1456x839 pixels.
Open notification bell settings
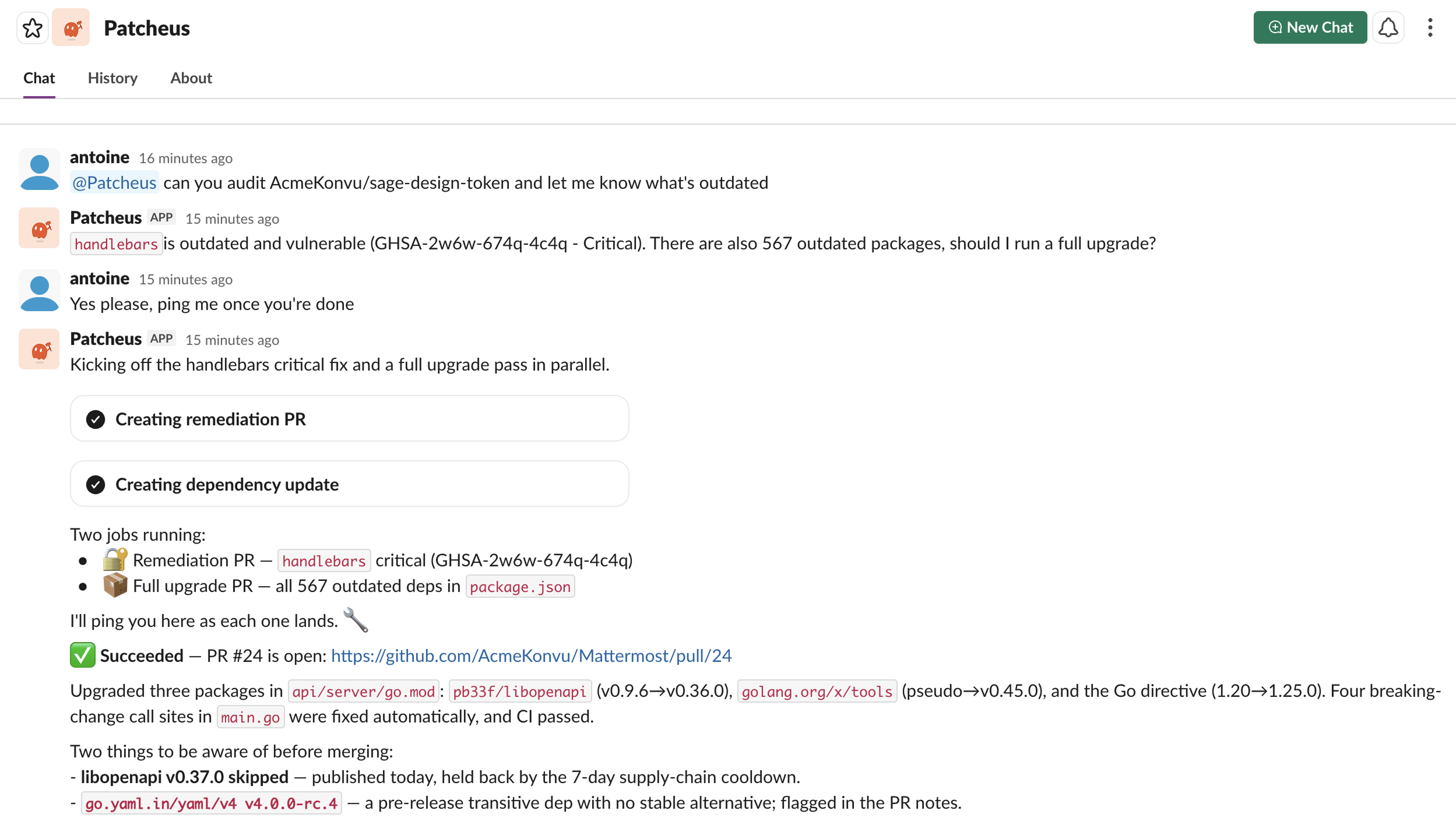point(1388,27)
